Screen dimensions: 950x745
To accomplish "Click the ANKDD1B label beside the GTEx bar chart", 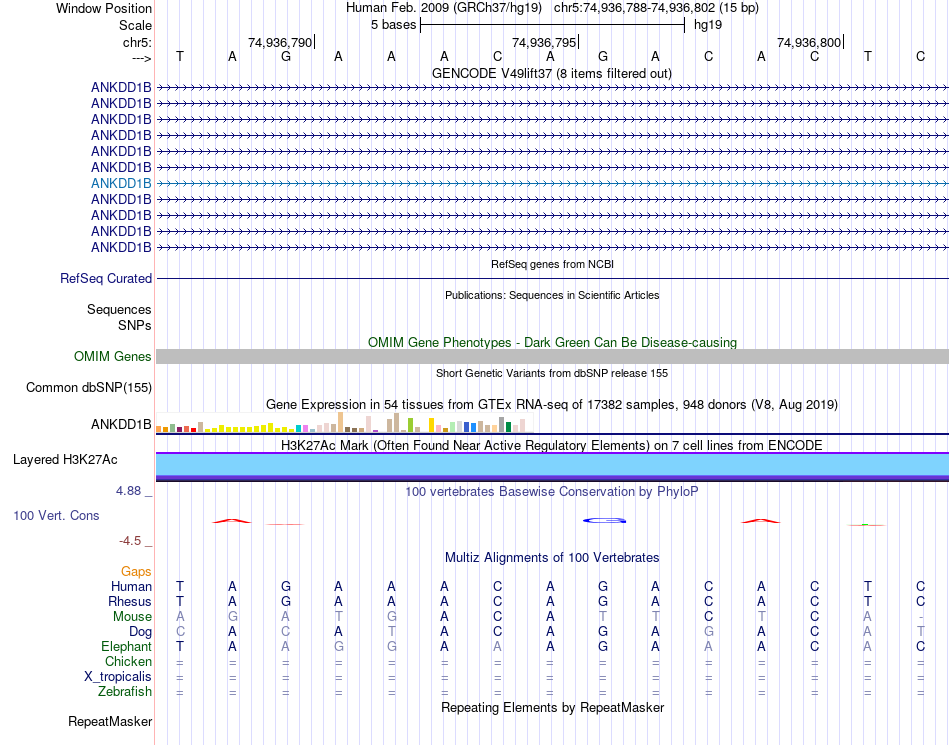I will 121,424.
